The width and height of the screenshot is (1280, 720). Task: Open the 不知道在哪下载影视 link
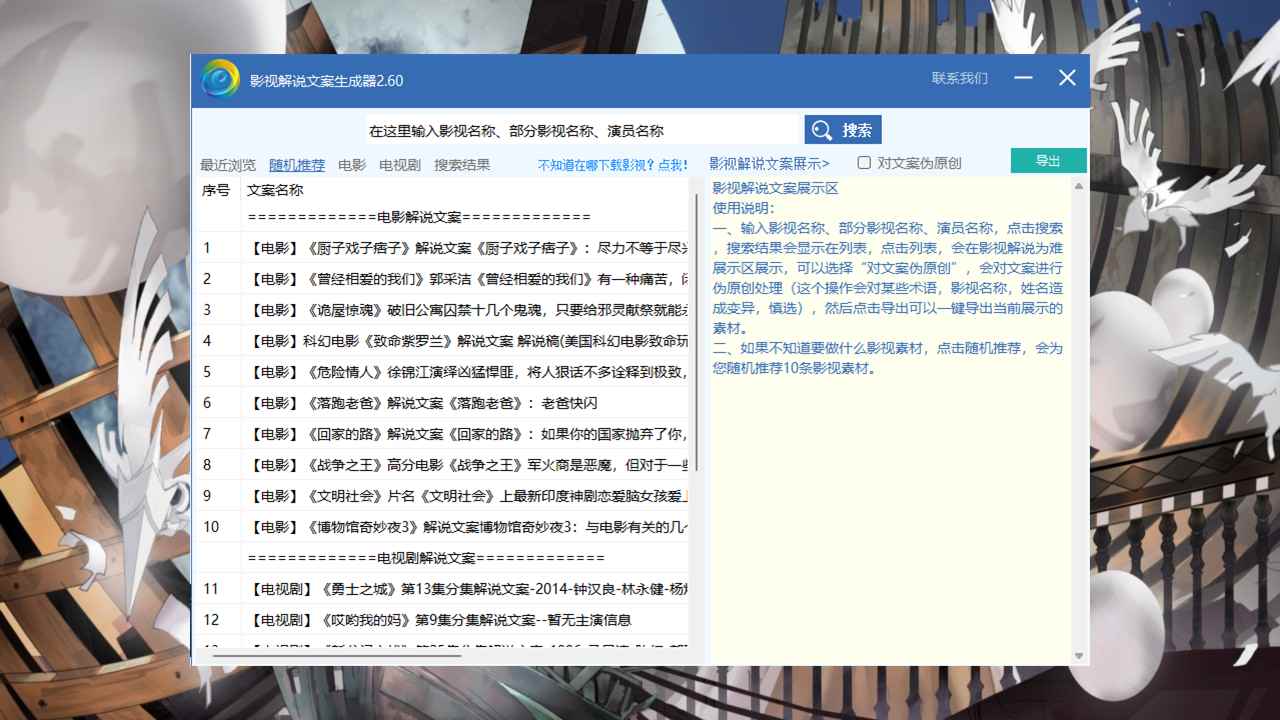(x=613, y=165)
